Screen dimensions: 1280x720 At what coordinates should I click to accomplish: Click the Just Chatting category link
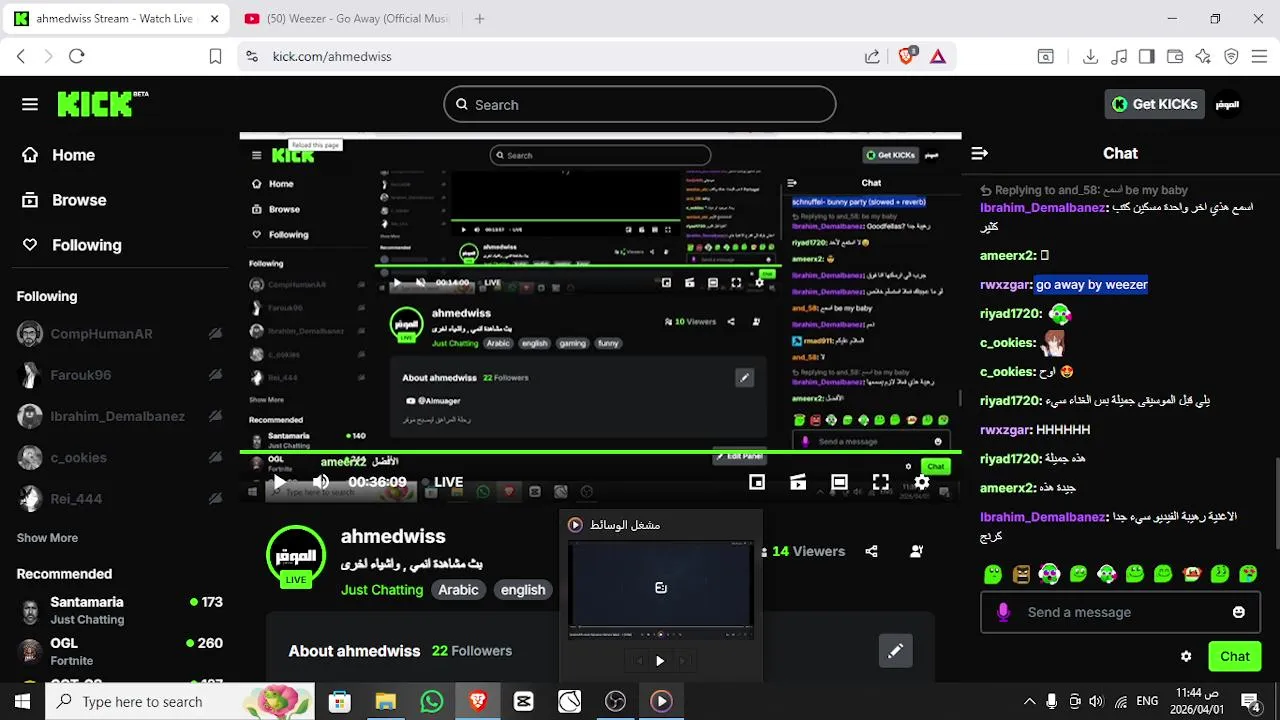tap(382, 590)
